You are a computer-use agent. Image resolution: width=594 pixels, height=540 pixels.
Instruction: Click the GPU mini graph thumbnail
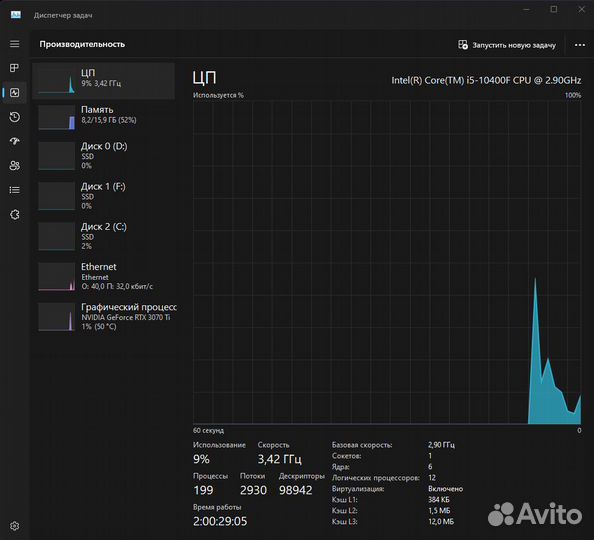(56, 317)
